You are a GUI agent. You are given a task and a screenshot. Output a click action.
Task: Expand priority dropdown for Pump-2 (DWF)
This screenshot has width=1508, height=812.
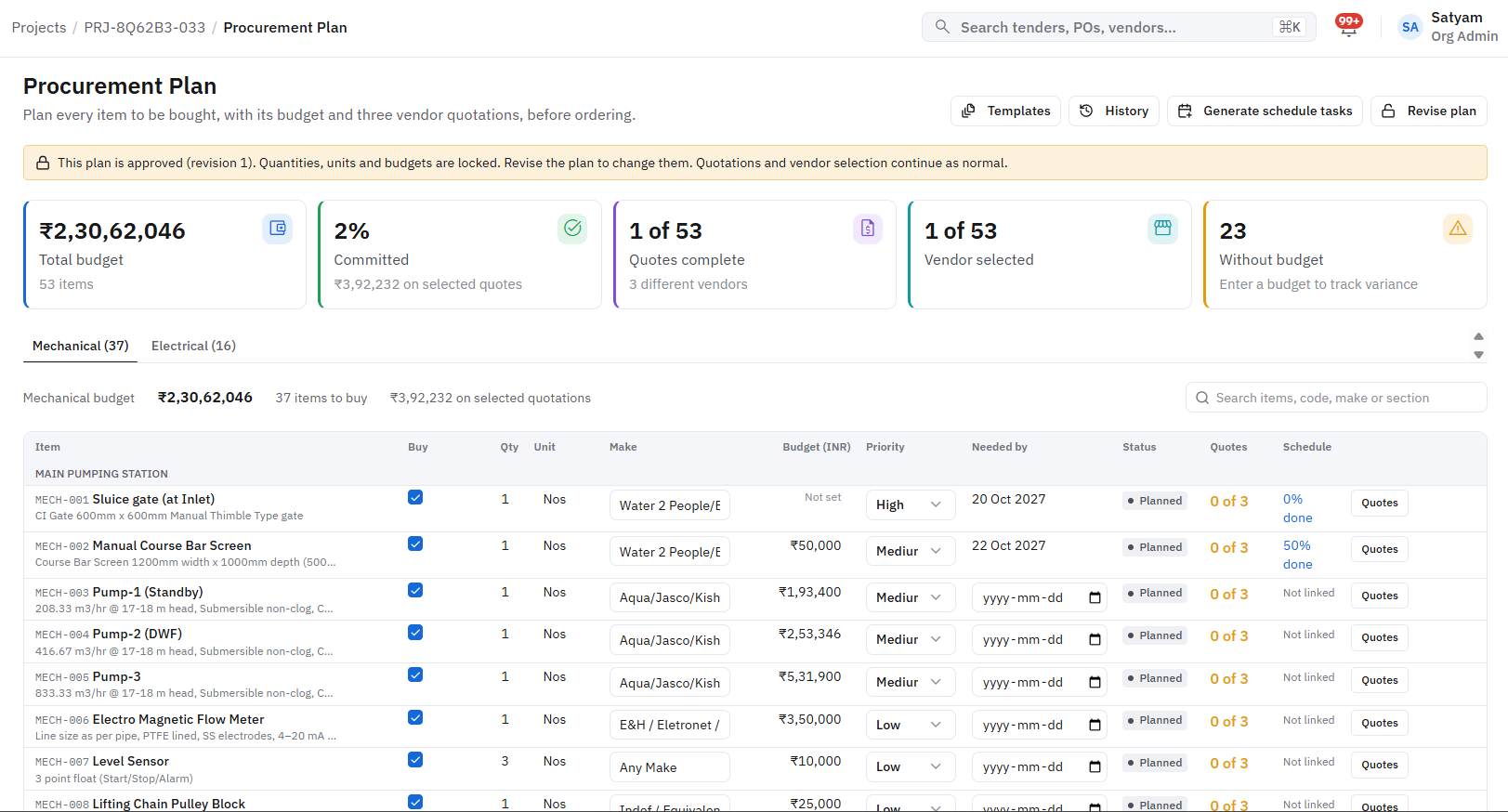tap(910, 639)
